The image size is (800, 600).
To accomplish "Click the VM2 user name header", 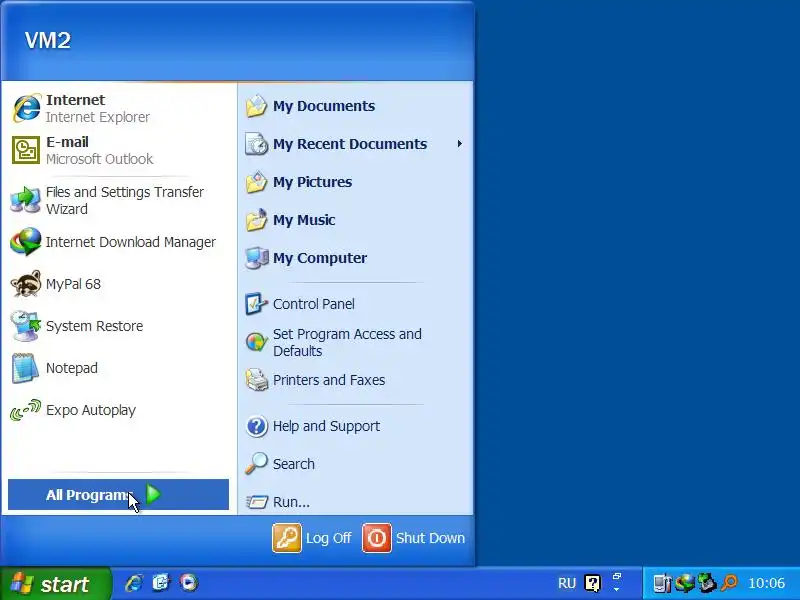I will (x=48, y=40).
